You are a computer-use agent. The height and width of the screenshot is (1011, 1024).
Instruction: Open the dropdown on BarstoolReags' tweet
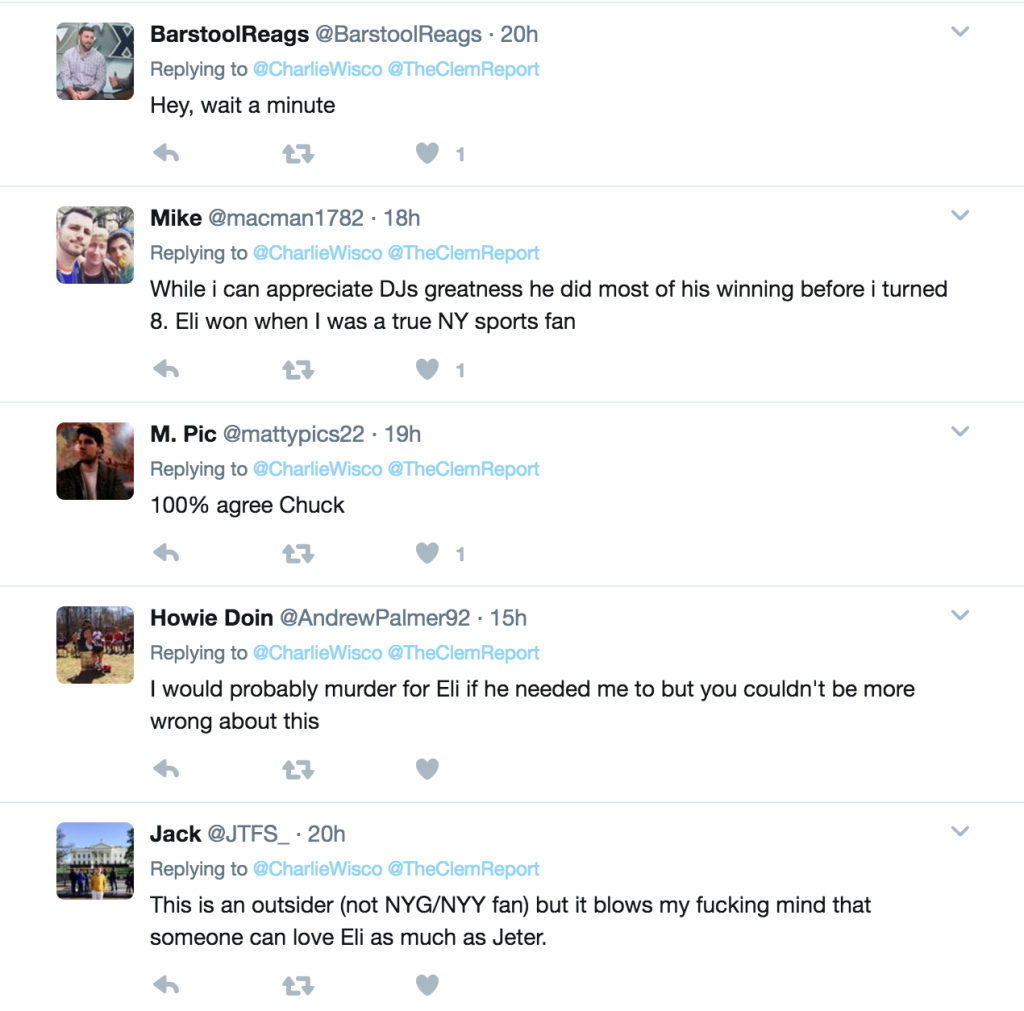pos(960,31)
